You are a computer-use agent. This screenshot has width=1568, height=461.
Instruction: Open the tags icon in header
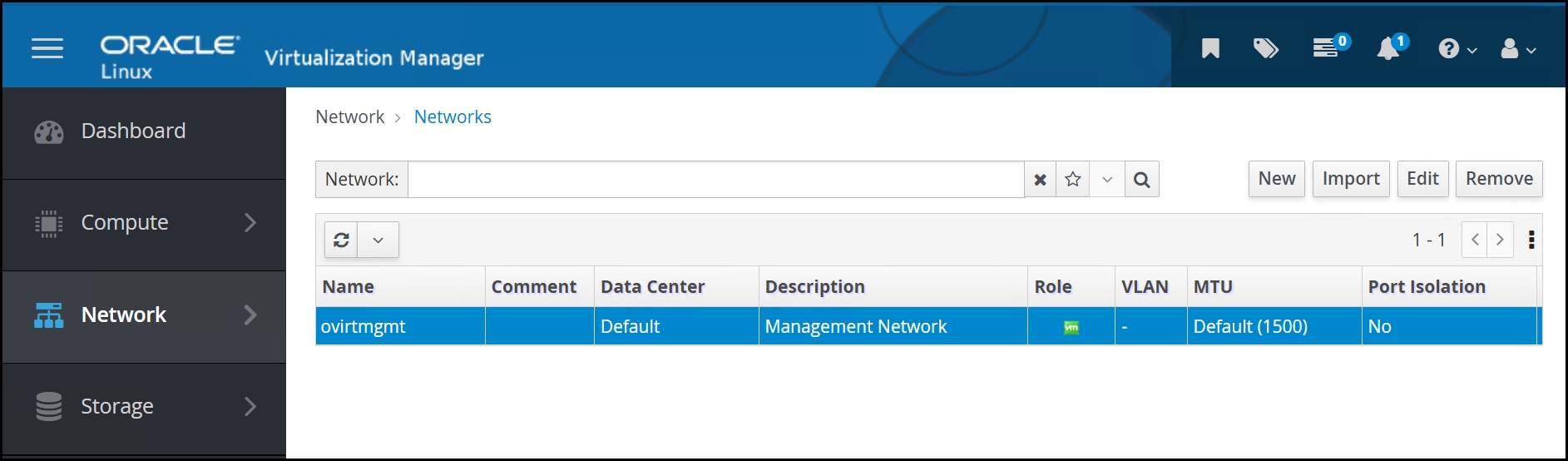[x=1265, y=48]
